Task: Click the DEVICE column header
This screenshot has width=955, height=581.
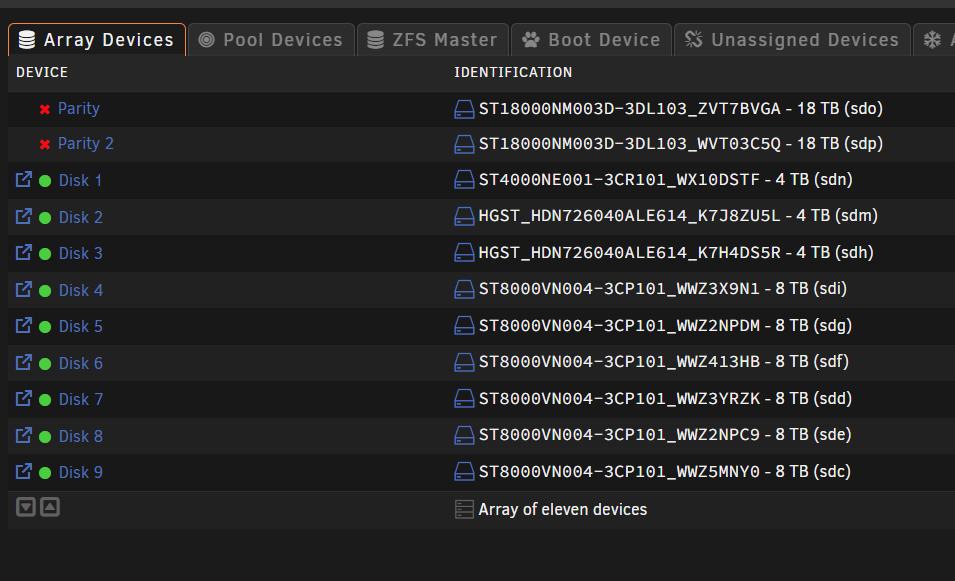Action: coord(42,72)
